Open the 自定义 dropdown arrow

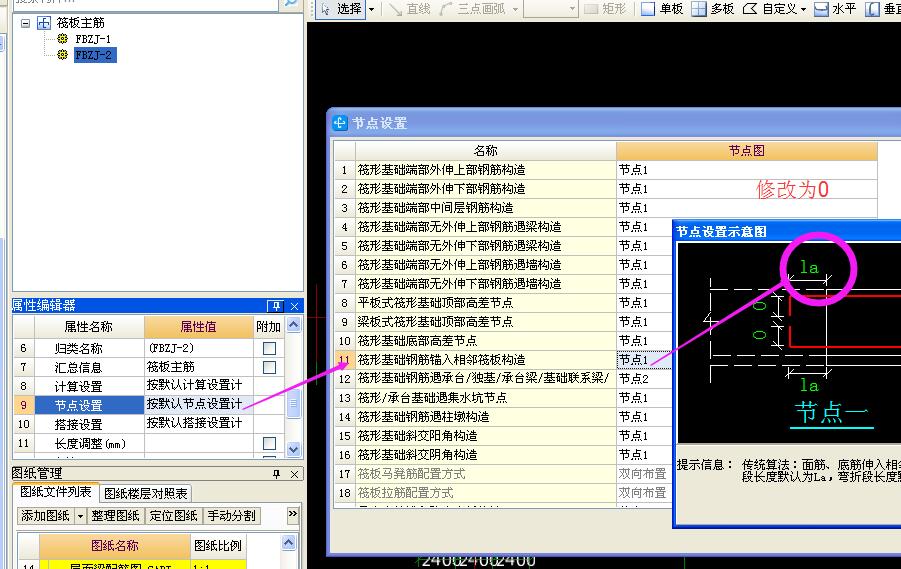(803, 9)
